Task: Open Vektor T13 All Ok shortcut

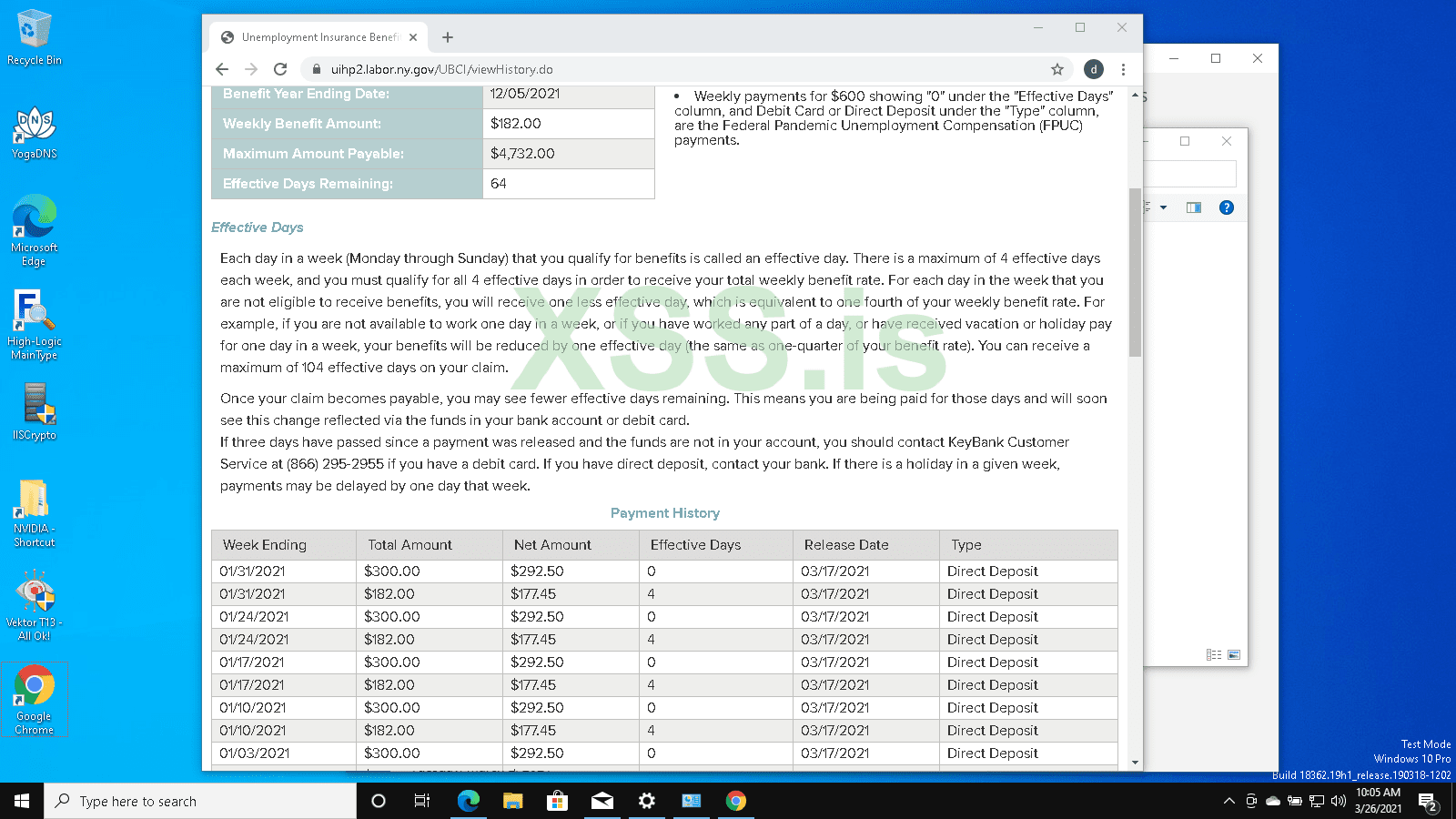Action: [x=35, y=606]
